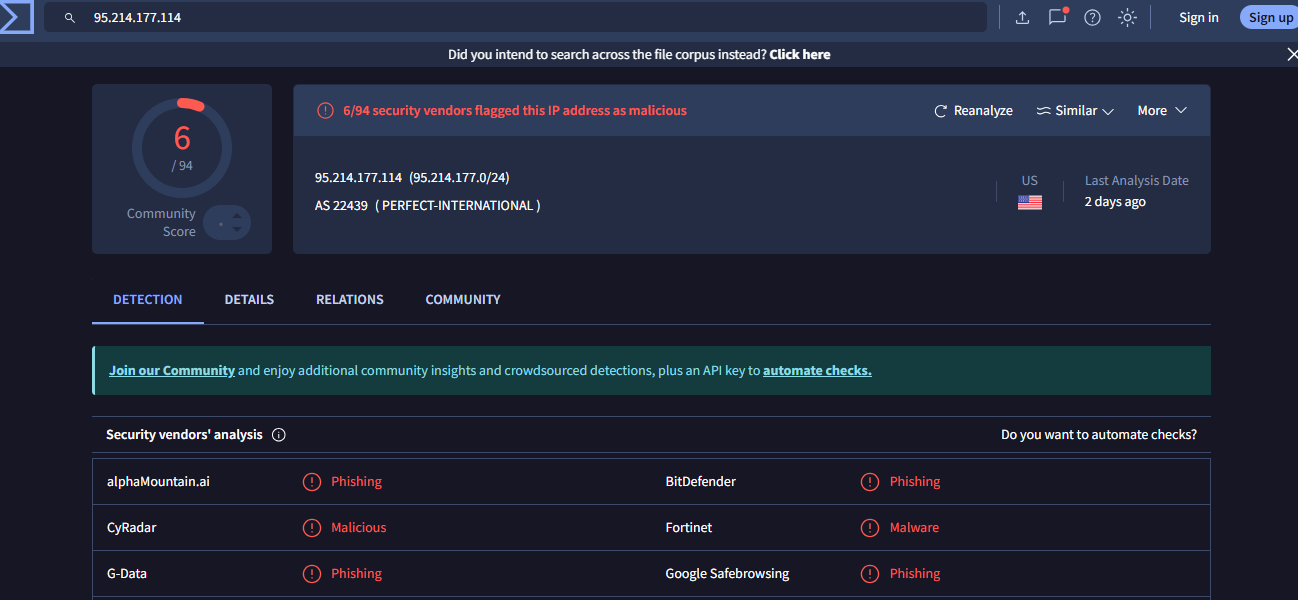Viewport: 1298px width, 600px height.
Task: Click the Sign in link
Action: click(1199, 17)
